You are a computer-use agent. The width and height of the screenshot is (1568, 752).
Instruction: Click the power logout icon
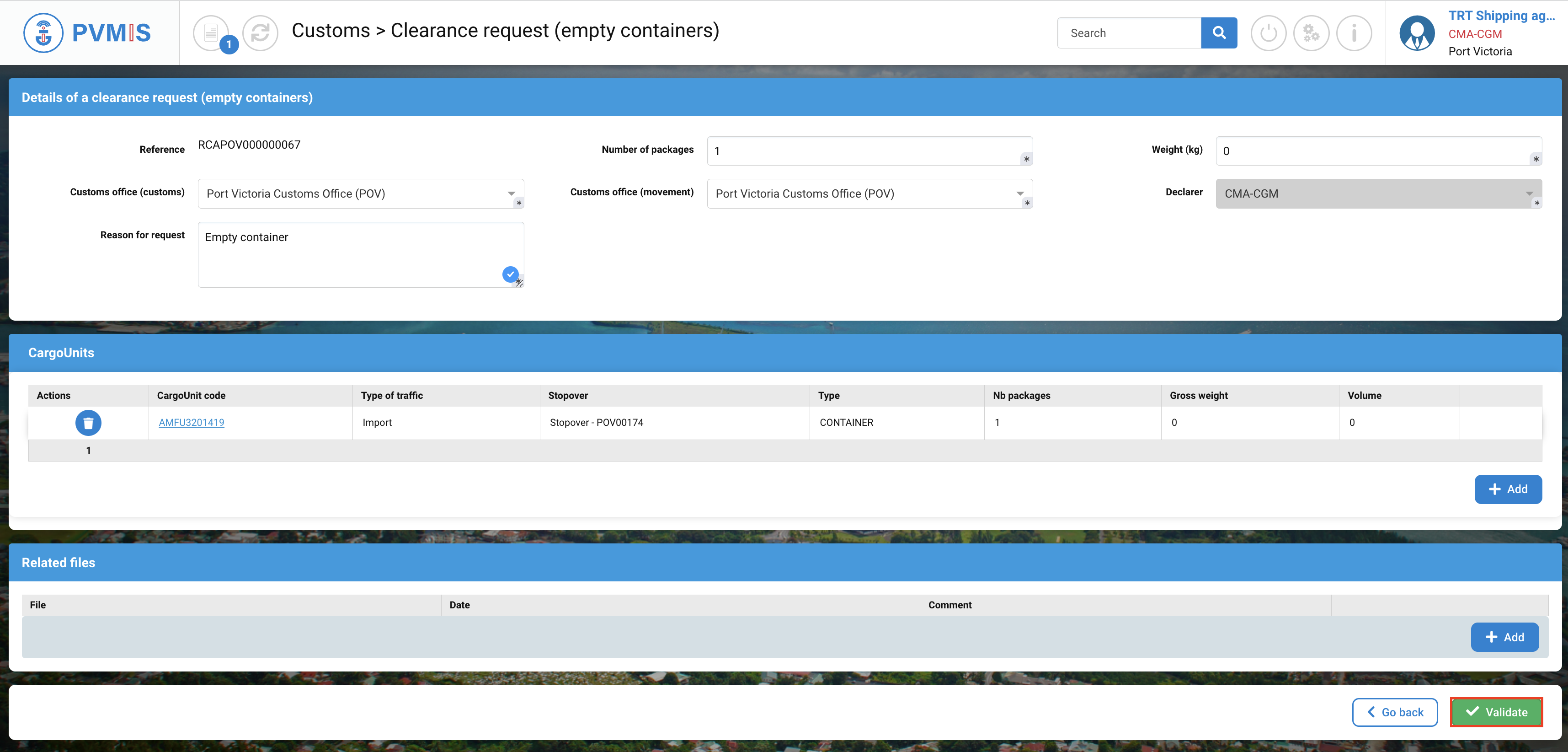[1268, 33]
